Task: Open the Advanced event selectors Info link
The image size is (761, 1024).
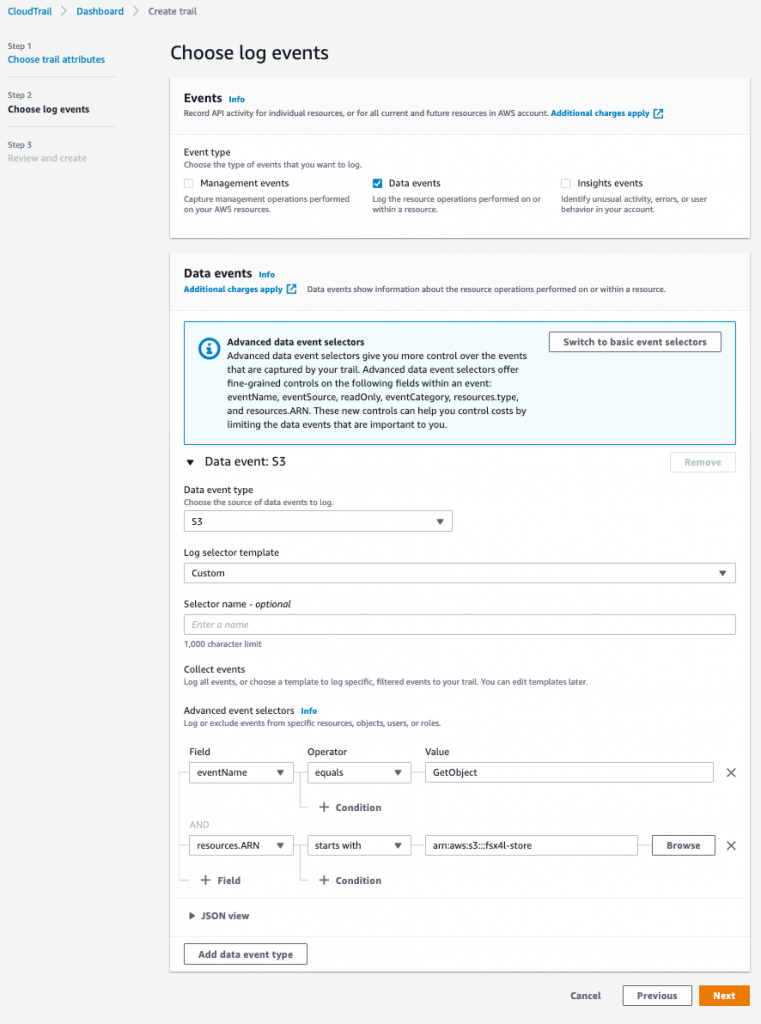Action: 308,711
